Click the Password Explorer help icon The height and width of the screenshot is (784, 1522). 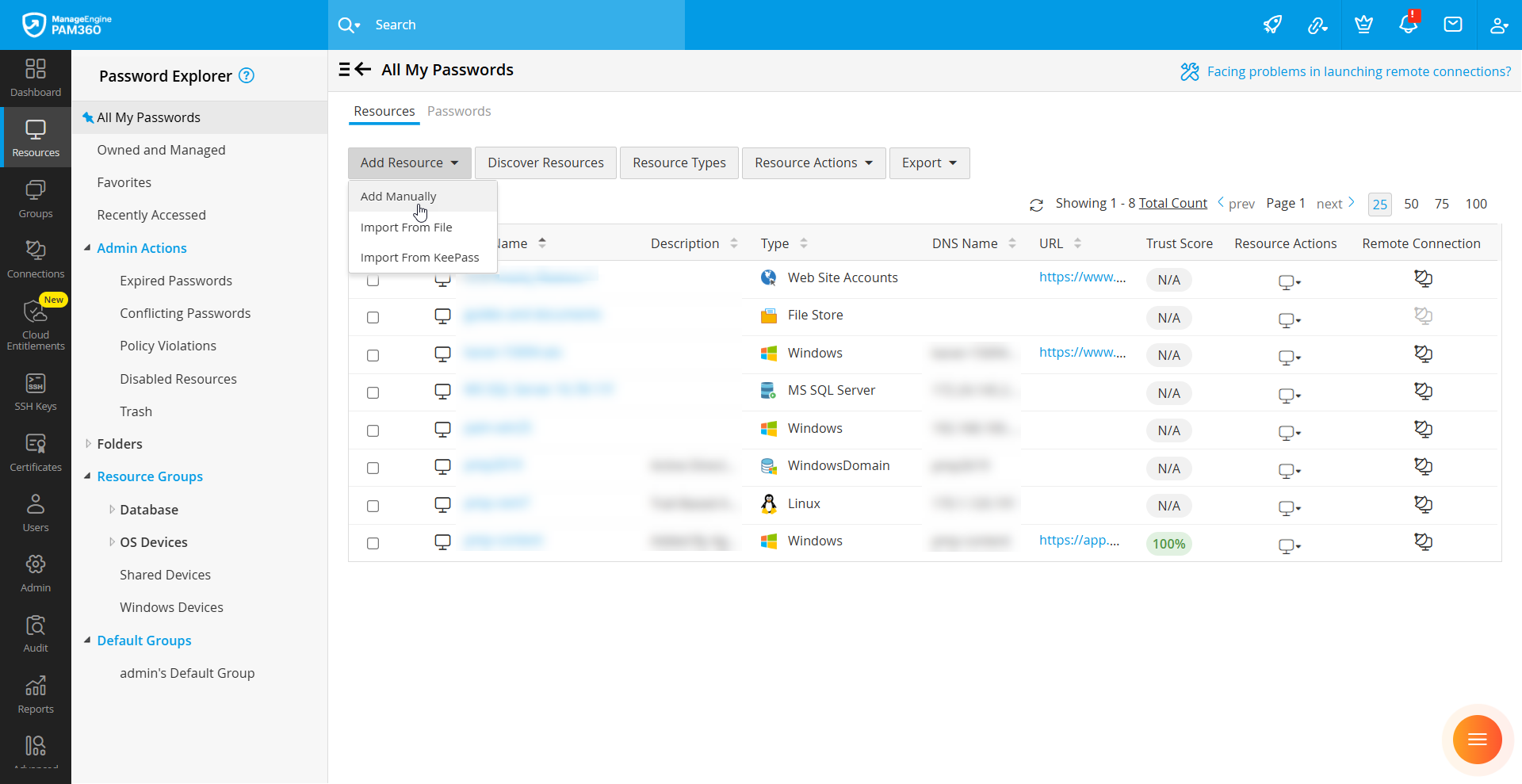[247, 76]
